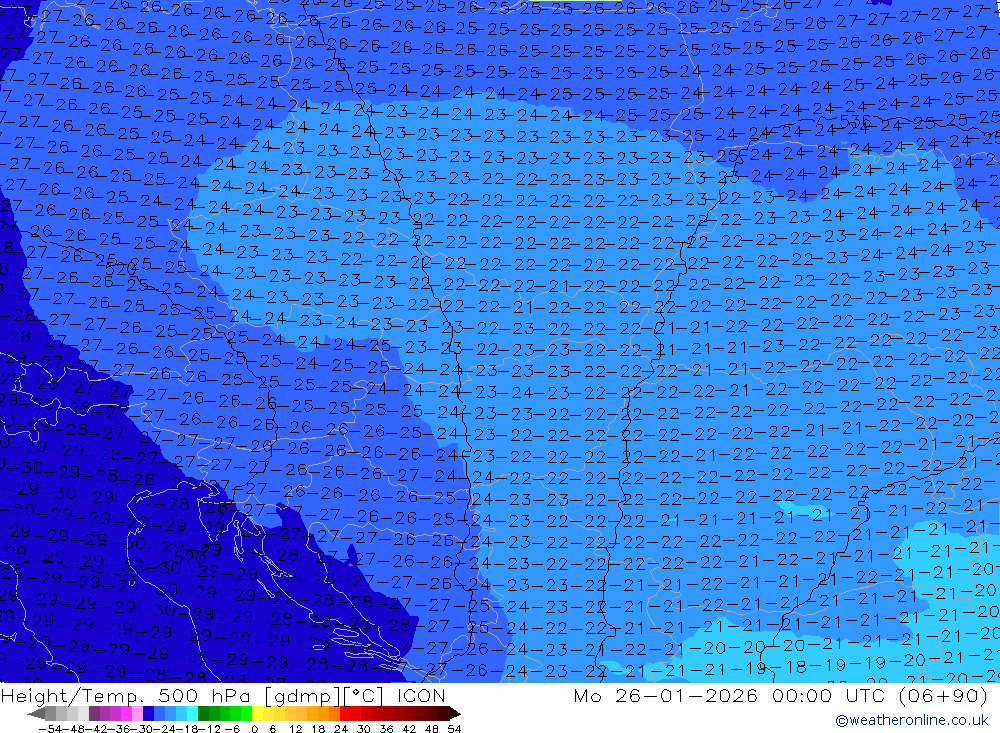Pick the bright red swatch at 24 in legend
Screen dimensions: 1000x733
[x=345, y=713]
